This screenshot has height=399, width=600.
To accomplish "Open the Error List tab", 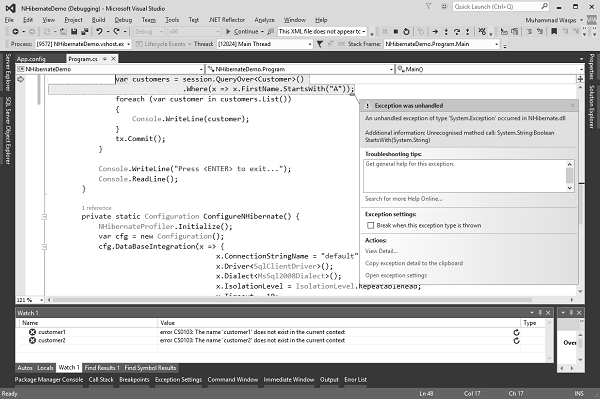I will (355, 379).
